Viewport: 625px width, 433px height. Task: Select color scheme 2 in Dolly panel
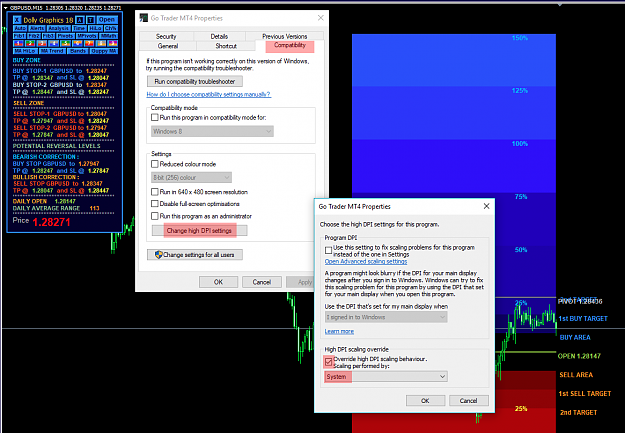30,43
